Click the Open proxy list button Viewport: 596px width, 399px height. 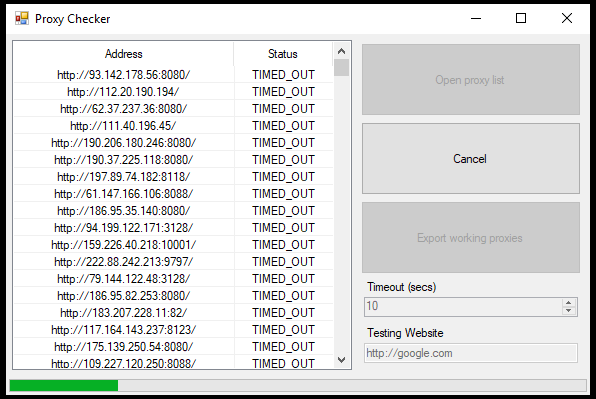(x=471, y=79)
